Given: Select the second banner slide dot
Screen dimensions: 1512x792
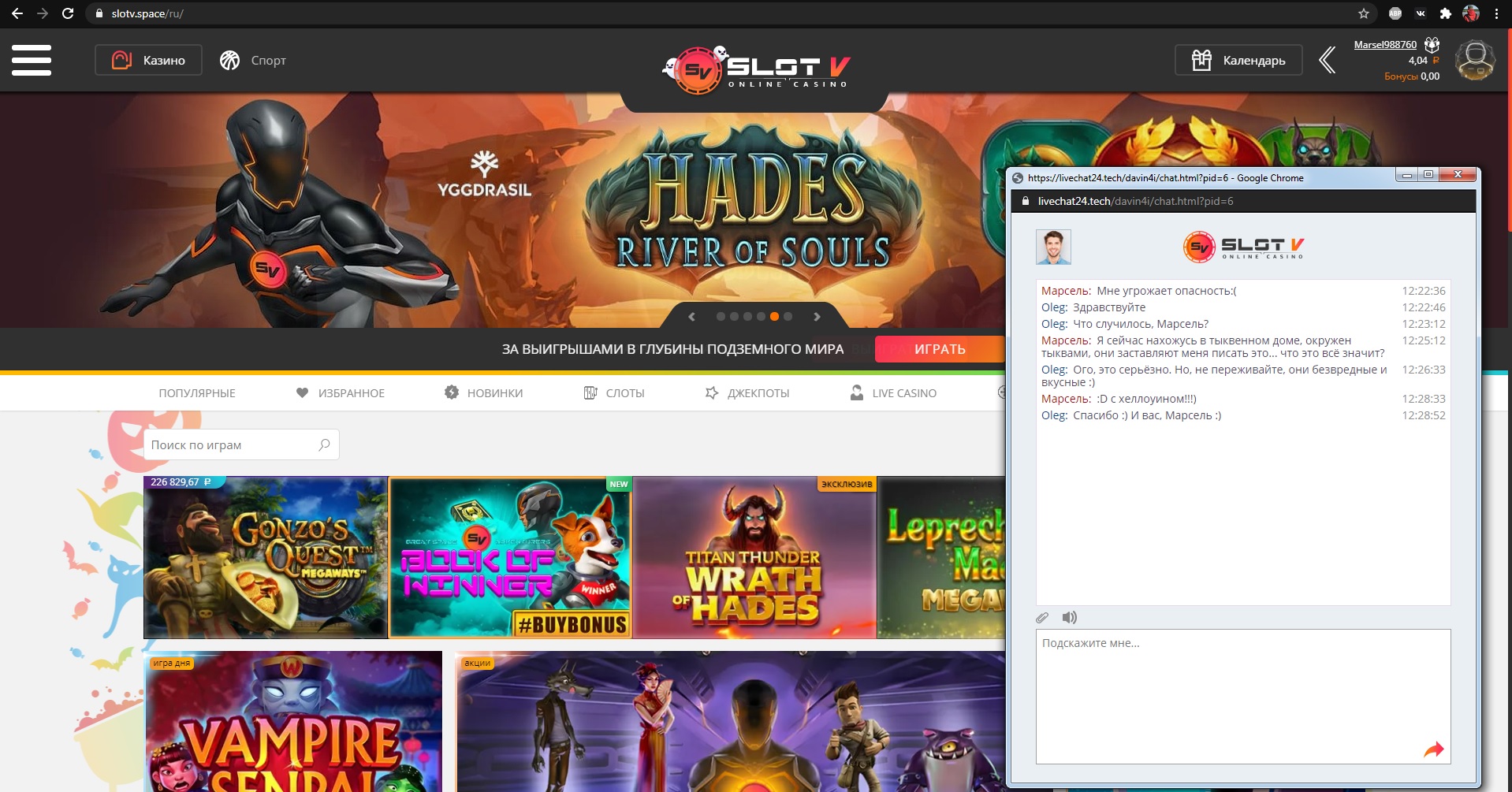Looking at the screenshot, I should (x=734, y=317).
